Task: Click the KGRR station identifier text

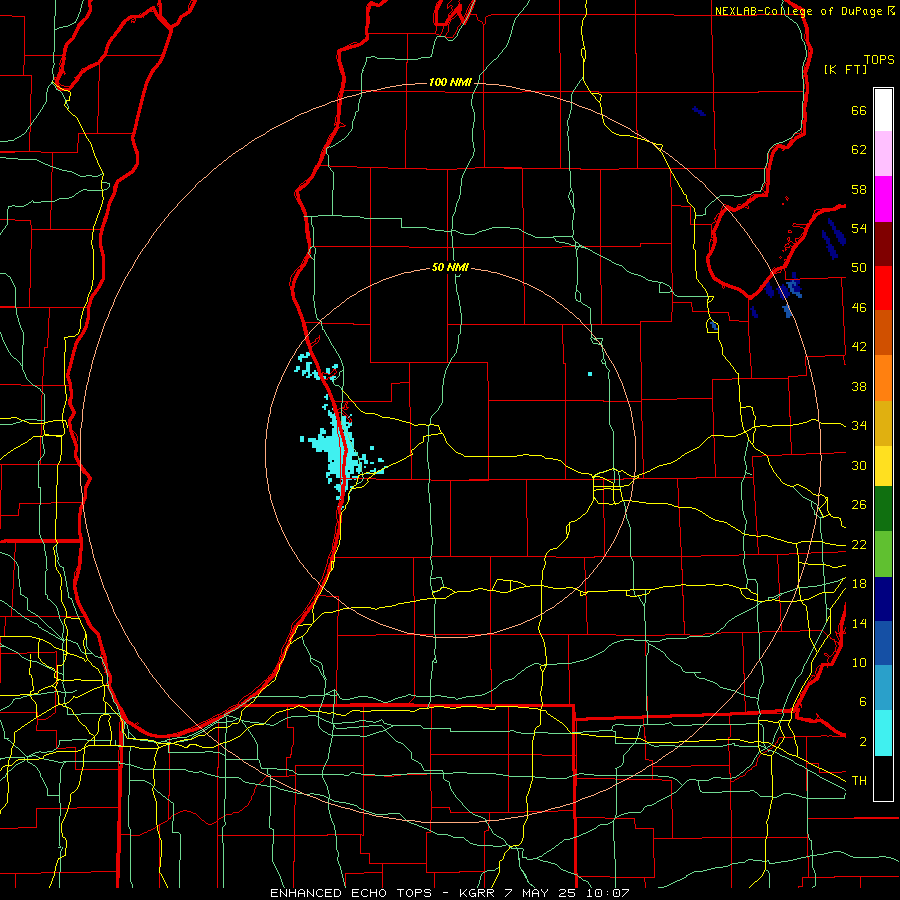Action: tap(476, 893)
